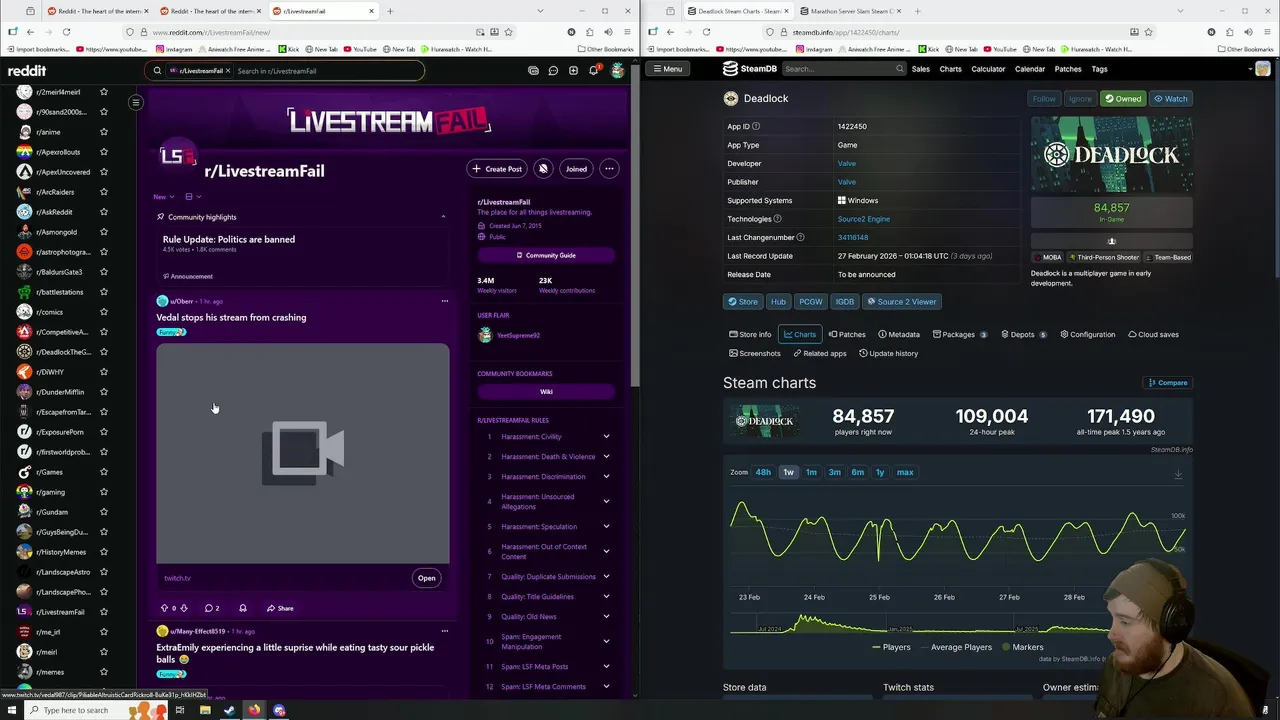Expand rule Harassment: Speculation

click(x=606, y=527)
